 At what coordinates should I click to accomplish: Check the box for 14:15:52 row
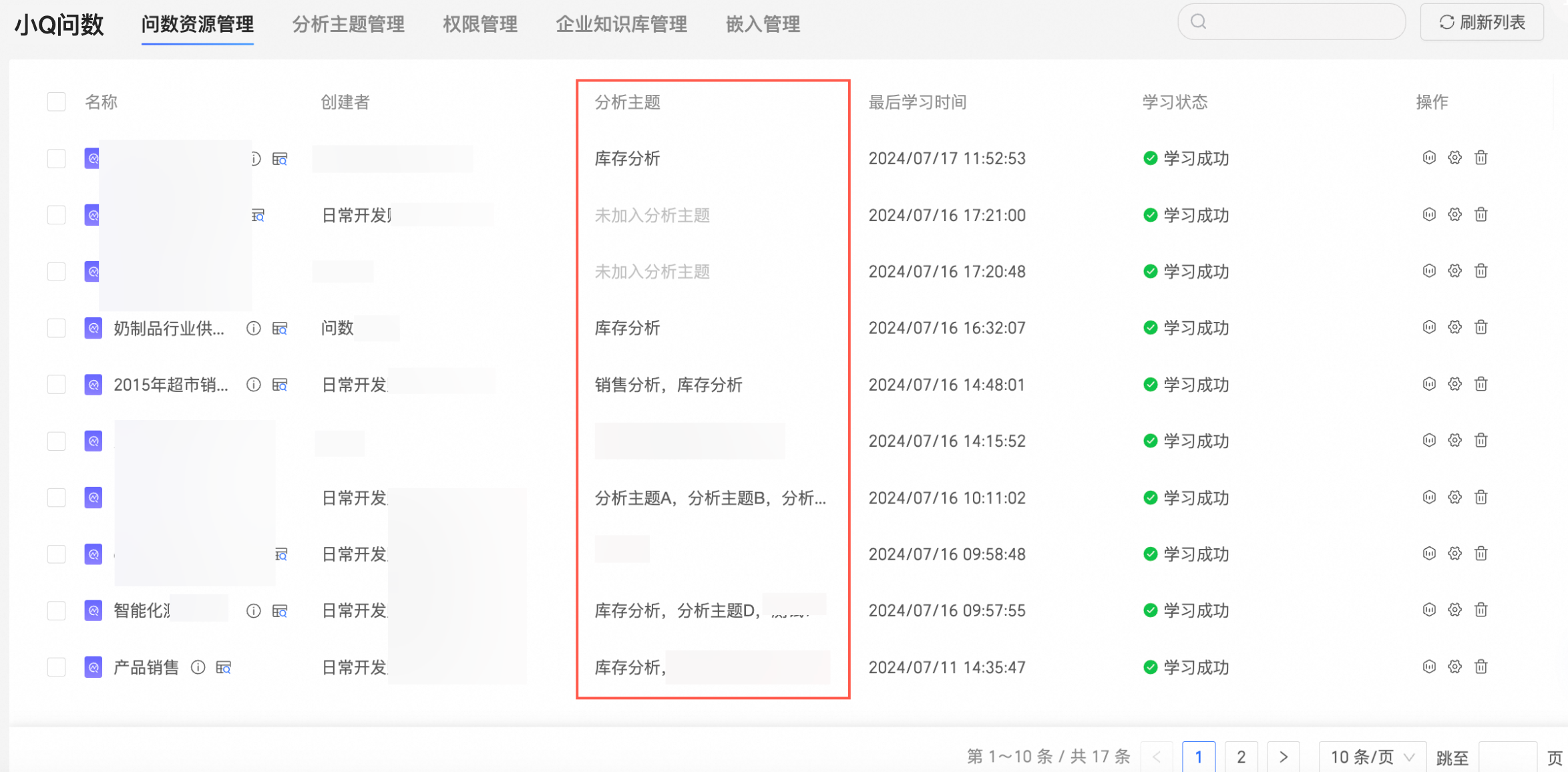57,441
